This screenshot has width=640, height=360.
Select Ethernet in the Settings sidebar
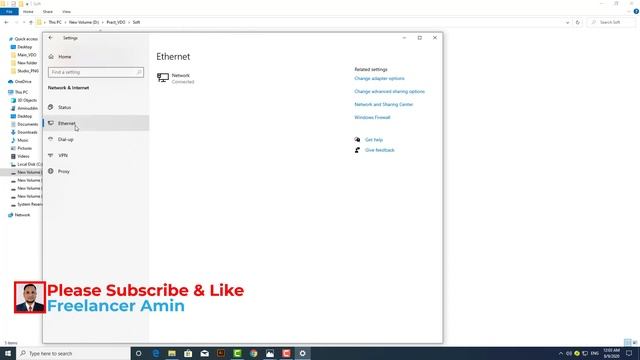point(96,123)
